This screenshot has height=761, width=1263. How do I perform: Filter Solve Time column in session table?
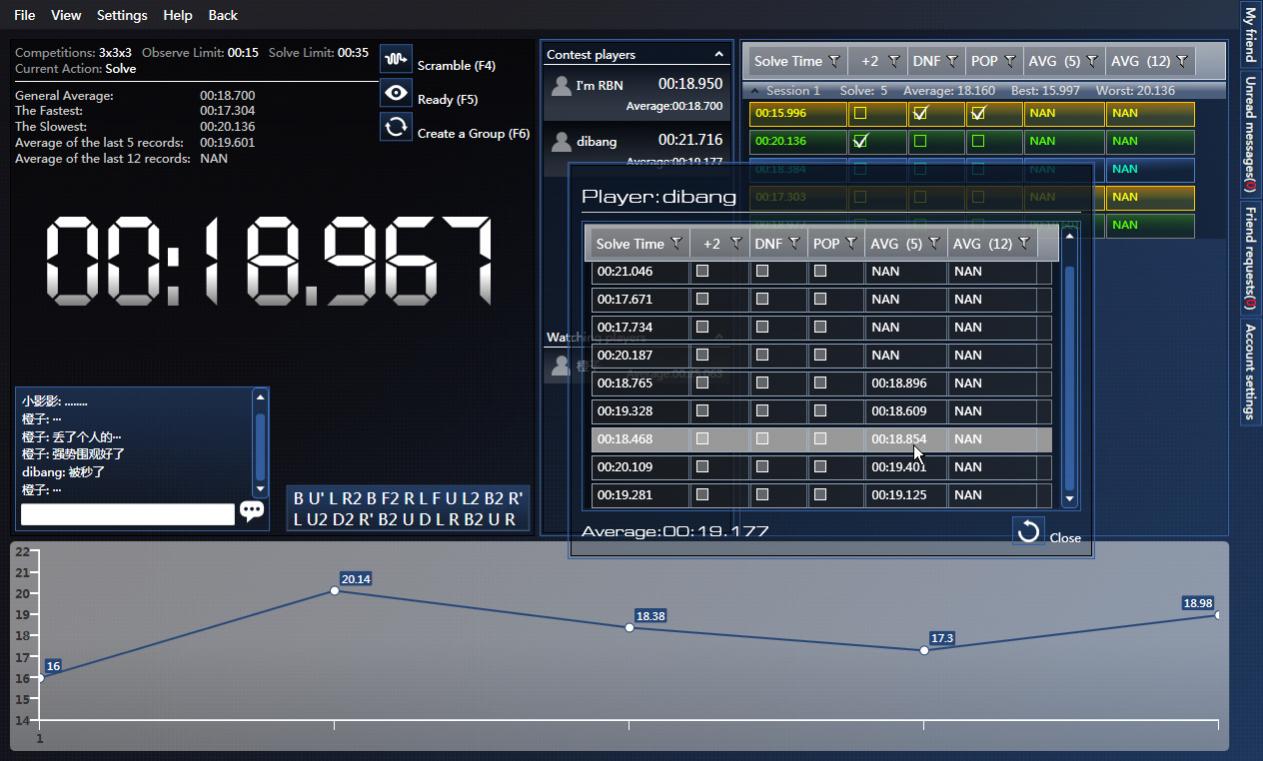click(x=835, y=61)
